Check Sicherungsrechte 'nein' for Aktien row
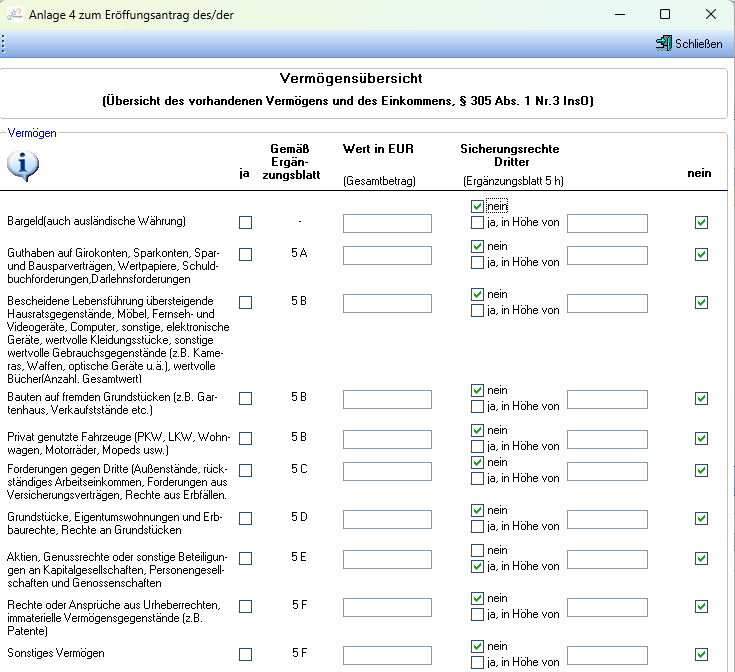Screen dimensions: 735x672 tap(477, 550)
